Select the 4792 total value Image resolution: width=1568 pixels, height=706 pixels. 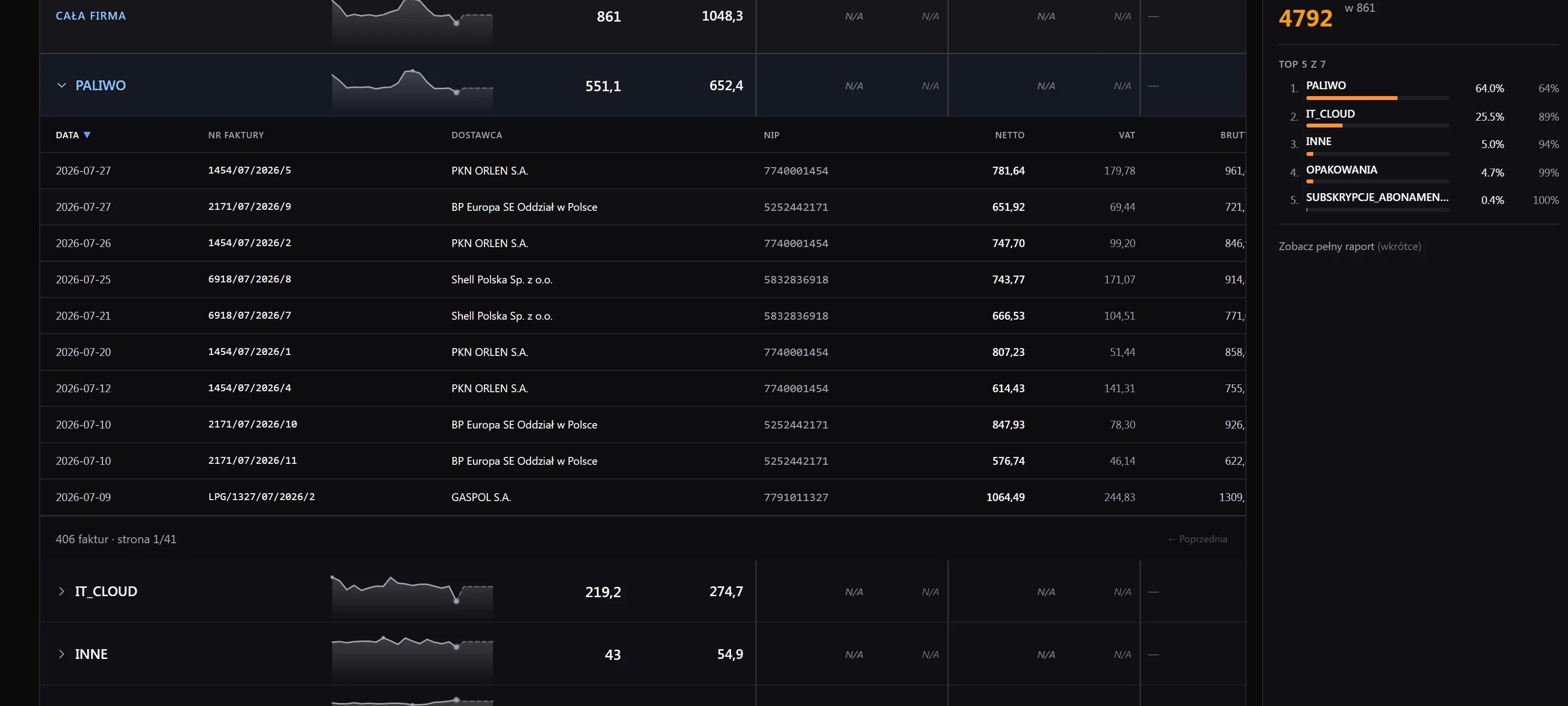point(1306,18)
